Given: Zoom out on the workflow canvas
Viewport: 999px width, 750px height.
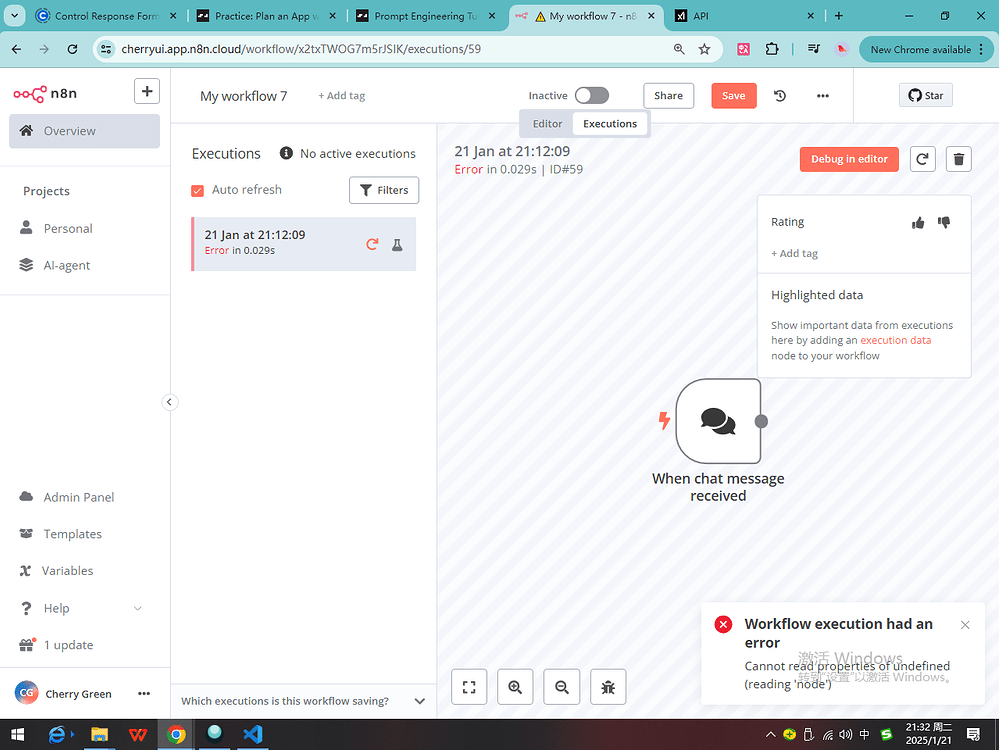Looking at the screenshot, I should coord(561,686).
